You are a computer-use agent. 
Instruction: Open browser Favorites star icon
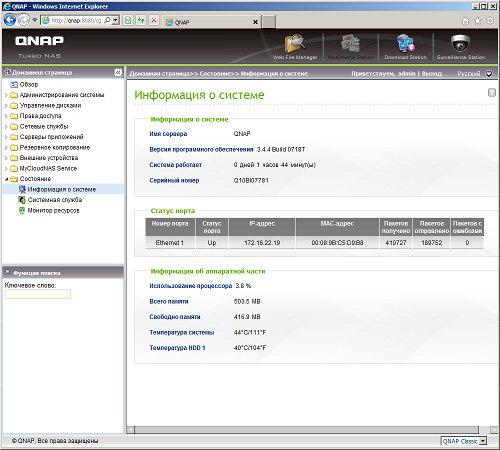pos(478,21)
